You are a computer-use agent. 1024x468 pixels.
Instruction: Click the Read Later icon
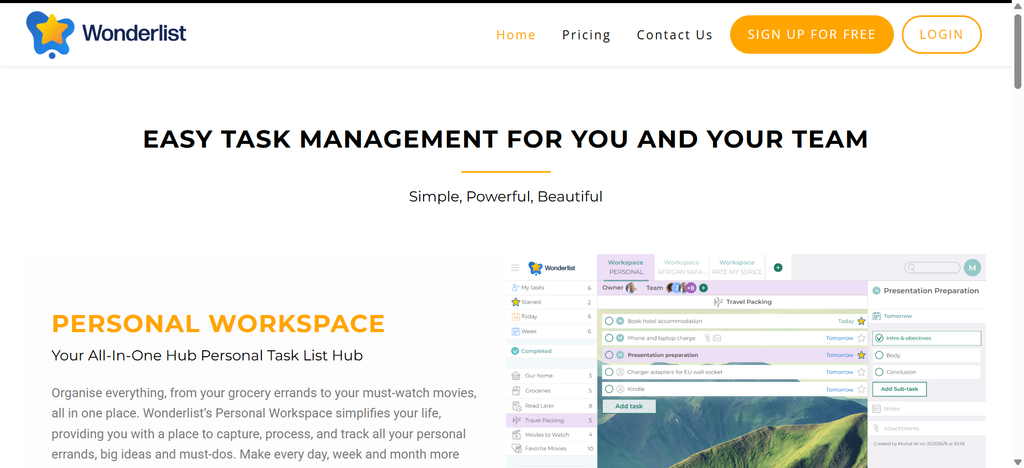click(x=516, y=406)
